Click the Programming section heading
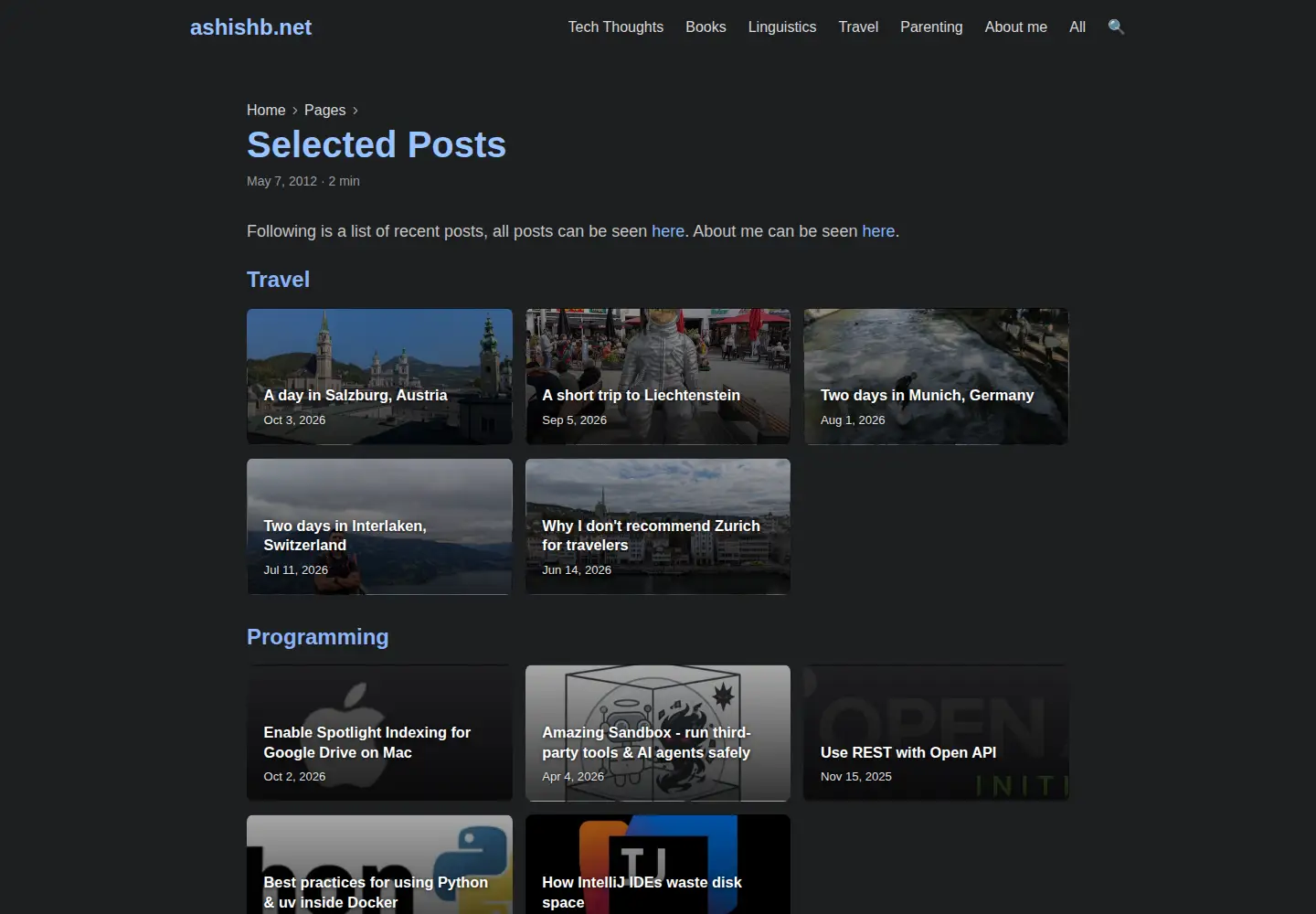Viewport: 1316px width, 914px height. click(317, 637)
